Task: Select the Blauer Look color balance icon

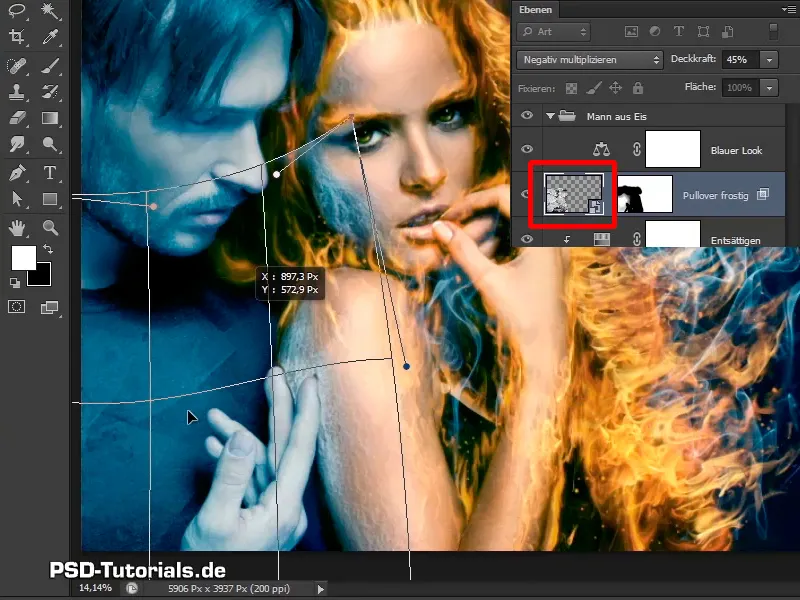Action: click(602, 149)
